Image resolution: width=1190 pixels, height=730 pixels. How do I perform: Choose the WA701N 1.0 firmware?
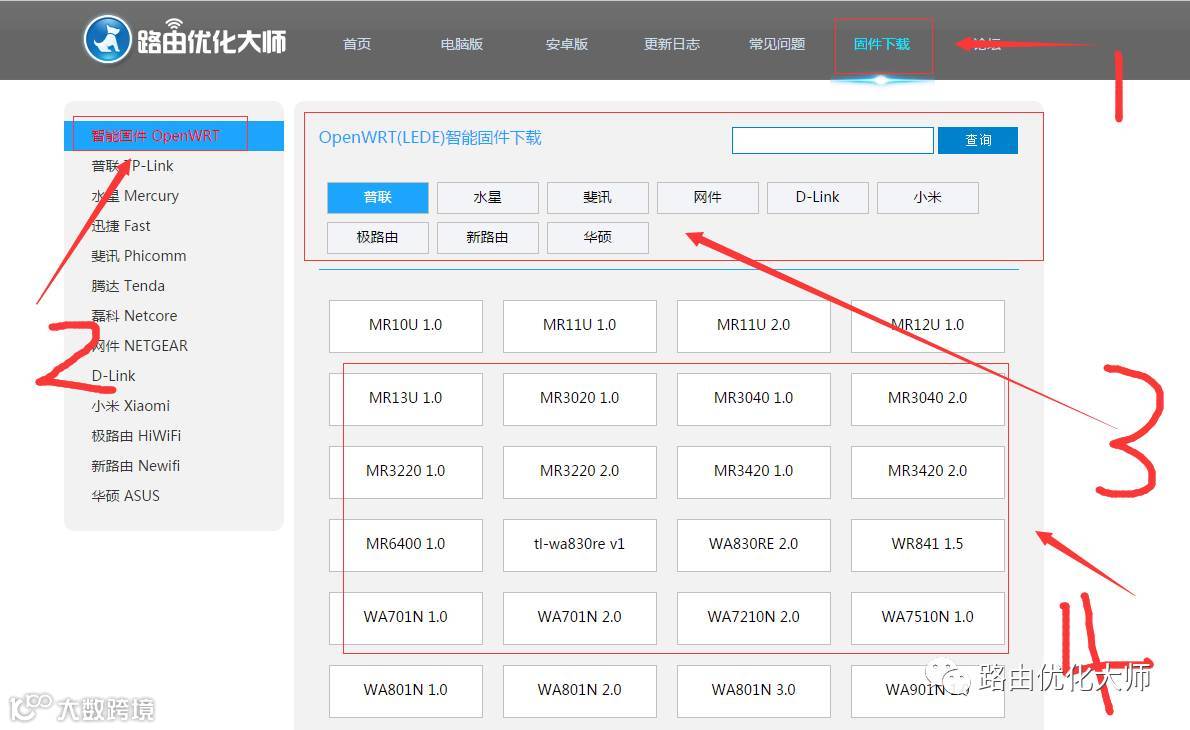click(406, 617)
